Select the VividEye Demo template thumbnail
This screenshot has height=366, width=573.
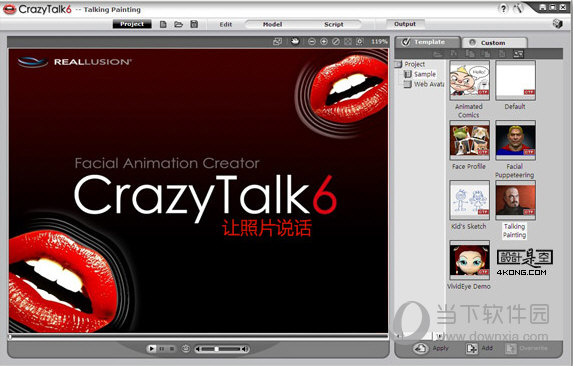[x=470, y=260]
